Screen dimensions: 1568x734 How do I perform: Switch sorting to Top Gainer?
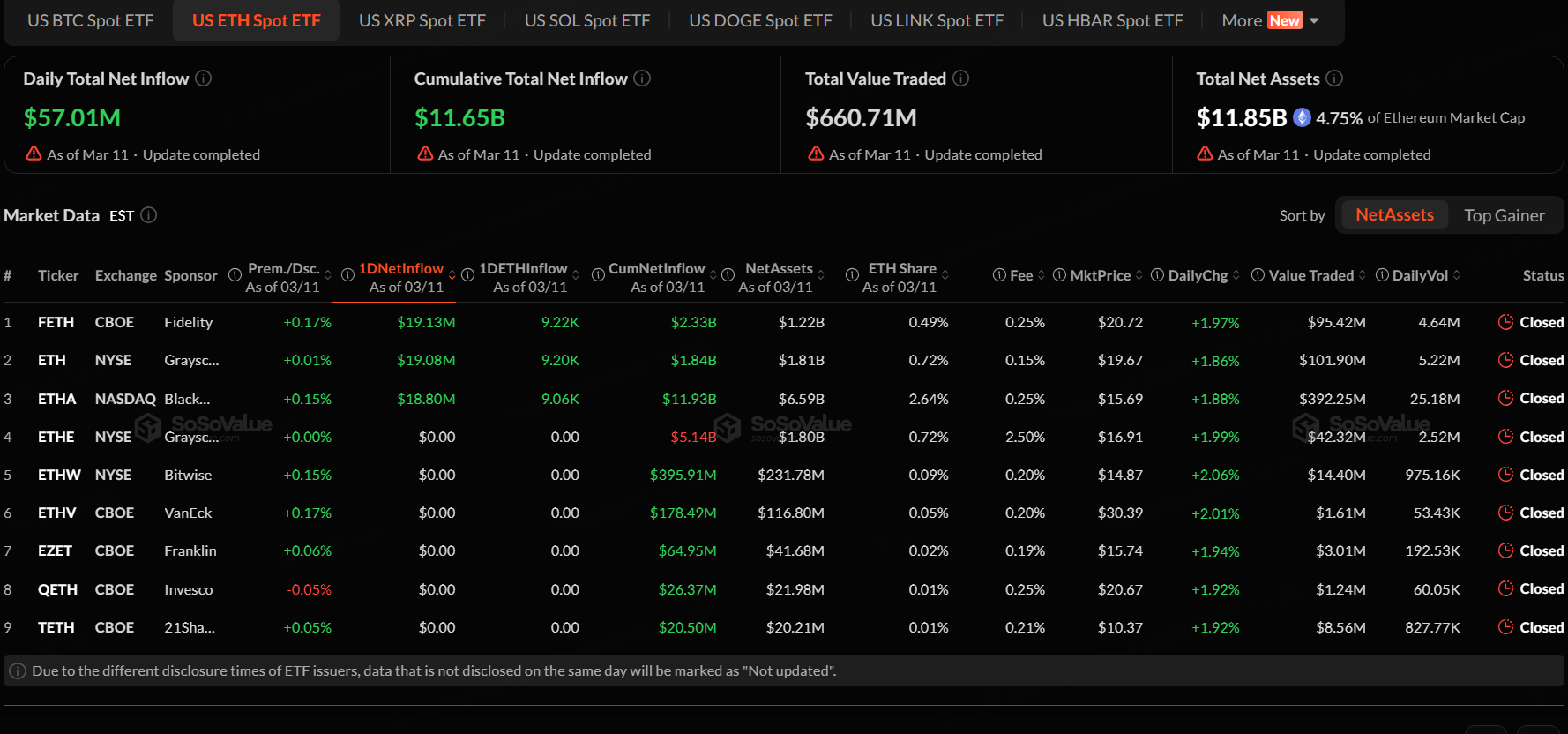point(1504,215)
